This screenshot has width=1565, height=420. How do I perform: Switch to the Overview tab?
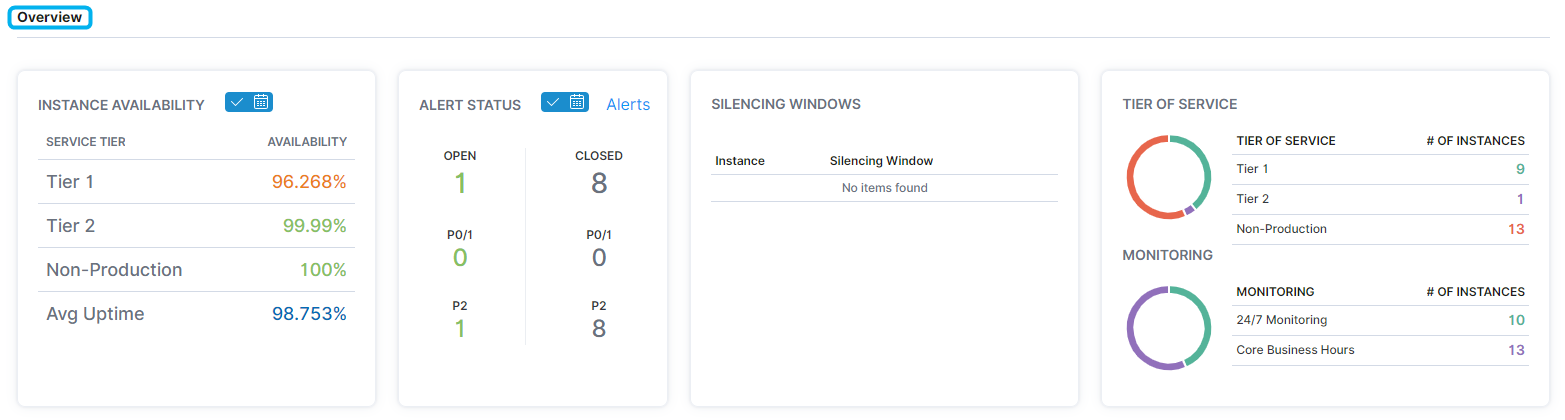[50, 18]
